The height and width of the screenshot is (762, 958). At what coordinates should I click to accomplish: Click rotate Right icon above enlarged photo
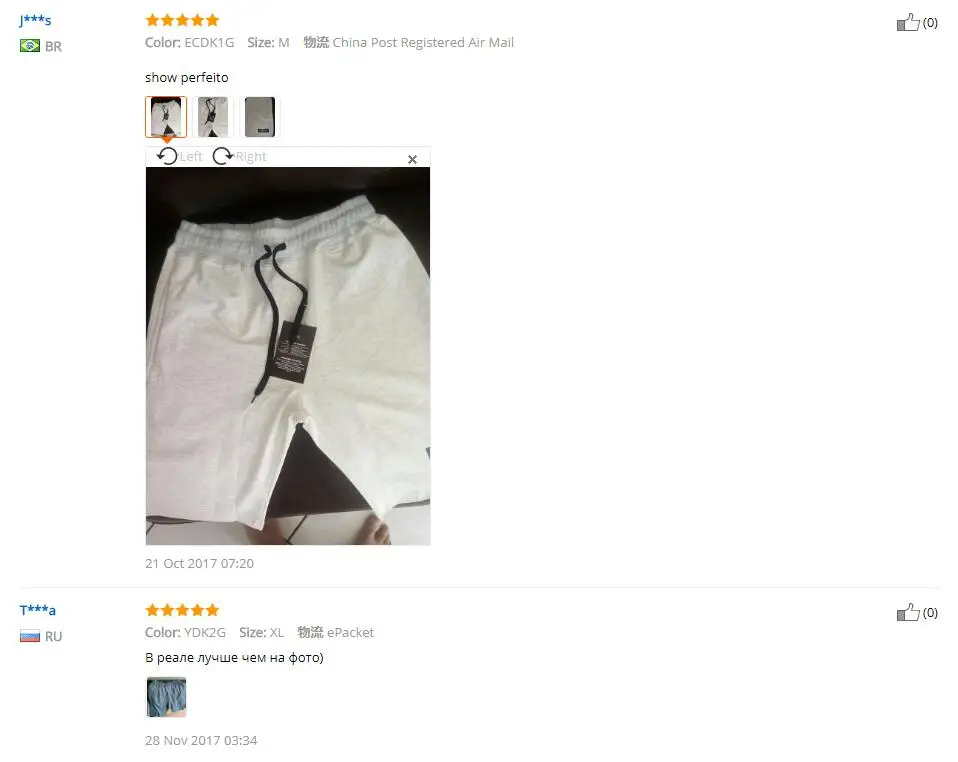click(x=223, y=156)
